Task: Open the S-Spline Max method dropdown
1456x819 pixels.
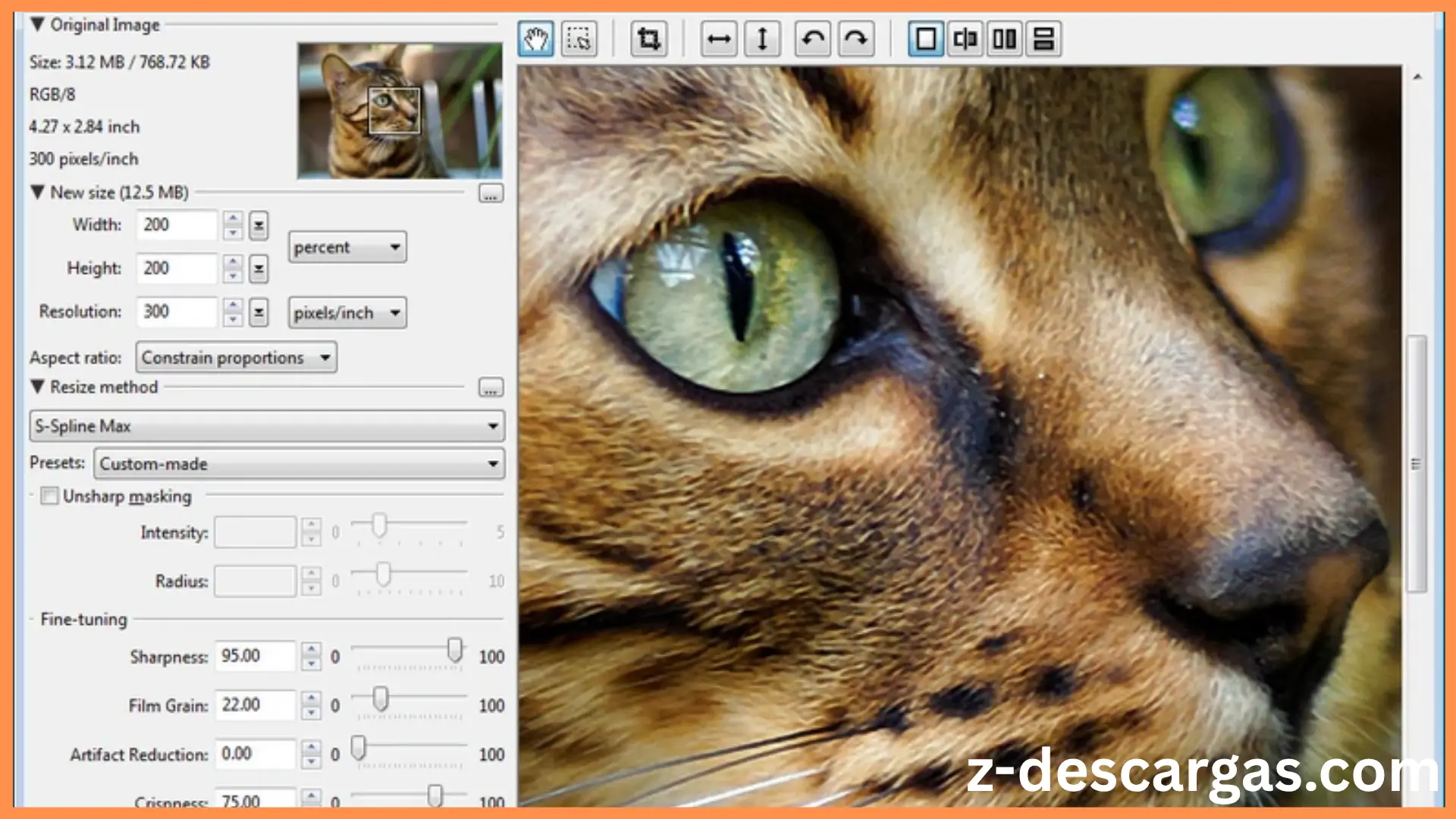Action: click(x=267, y=426)
